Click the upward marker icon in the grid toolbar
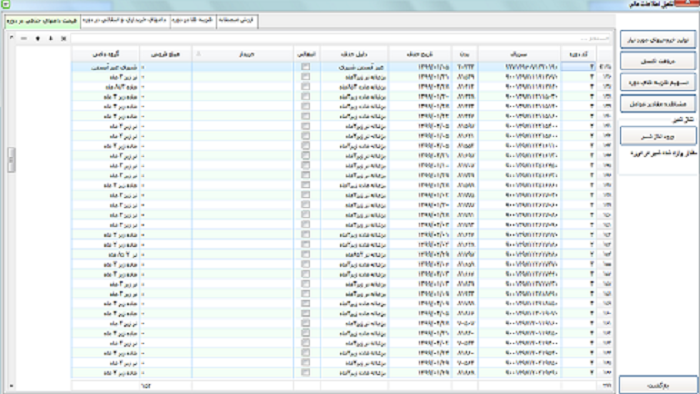Image resolution: width=700 pixels, height=394 pixels. pyautogui.click(x=38, y=39)
